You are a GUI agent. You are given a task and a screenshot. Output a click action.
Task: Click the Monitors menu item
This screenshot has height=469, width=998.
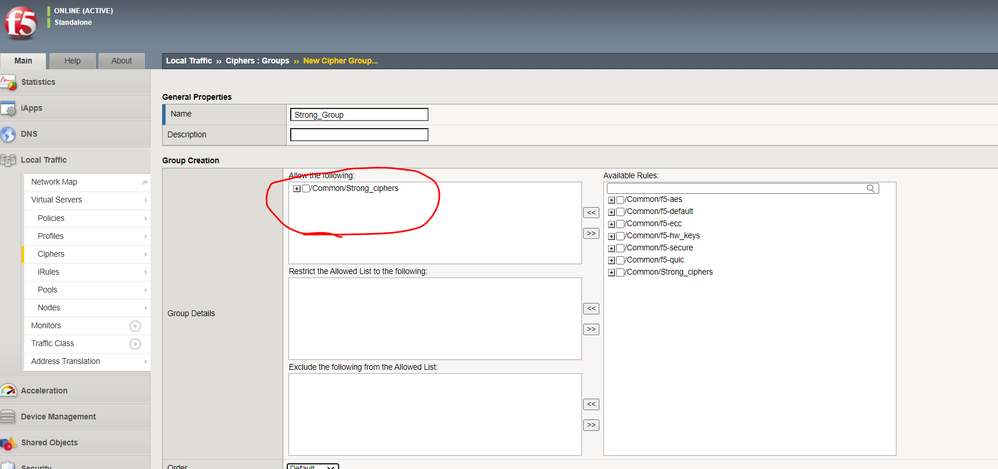click(86, 325)
